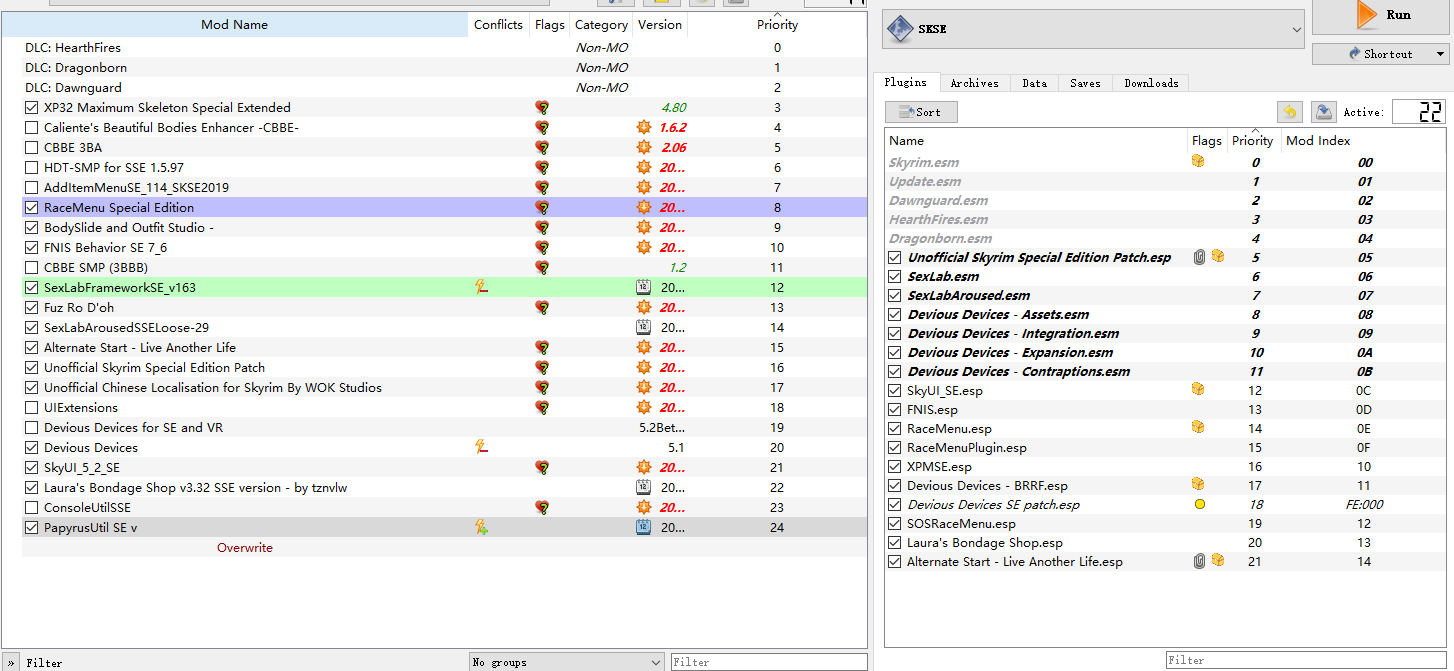1454x671 pixels.
Task: Click the archive box flag for RaceMenu.esp
Action: pyautogui.click(x=1198, y=428)
